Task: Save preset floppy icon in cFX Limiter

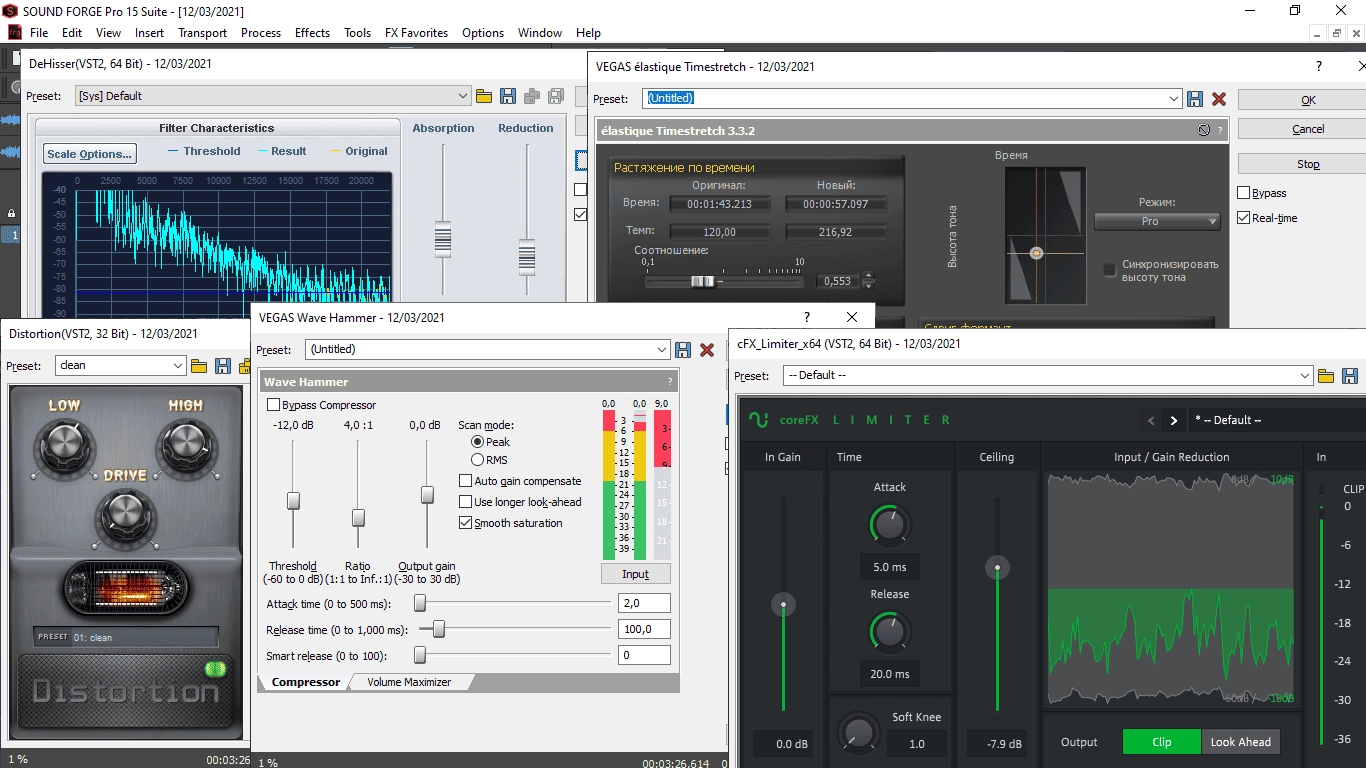Action: click(1350, 376)
